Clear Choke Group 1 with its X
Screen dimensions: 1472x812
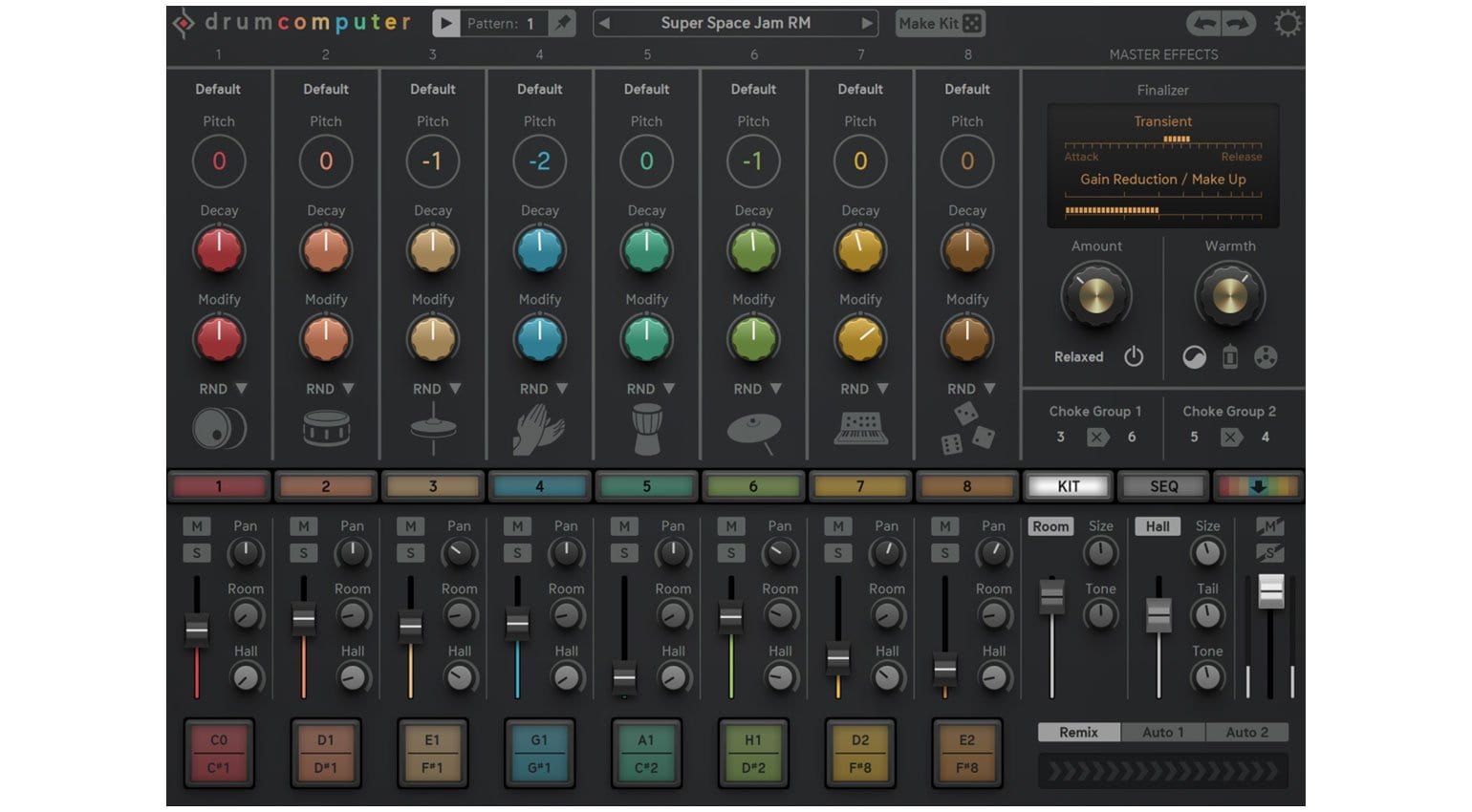tap(1097, 438)
